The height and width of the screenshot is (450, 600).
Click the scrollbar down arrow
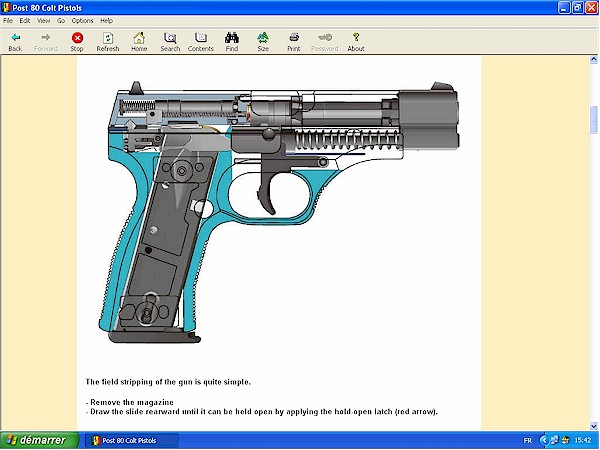(x=593, y=426)
